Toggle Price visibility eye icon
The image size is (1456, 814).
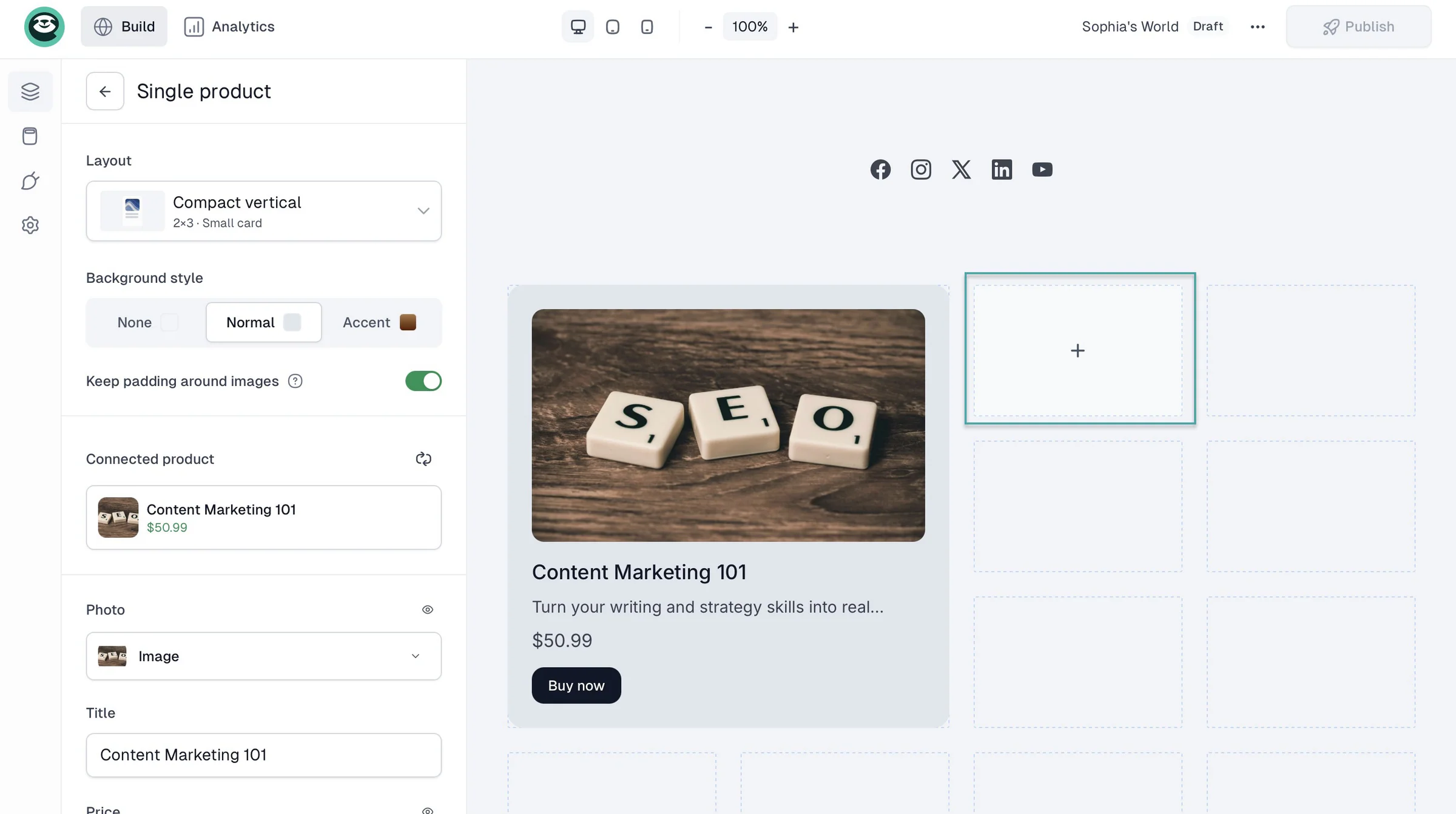pyautogui.click(x=428, y=810)
